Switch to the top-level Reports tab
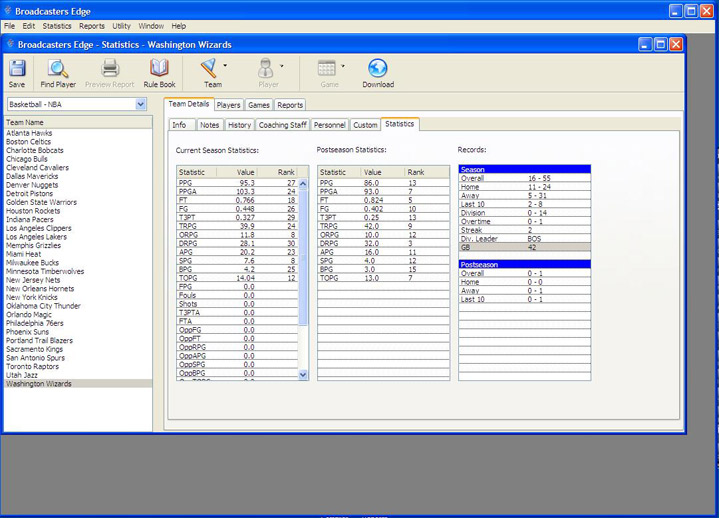This screenshot has height=518, width=719. click(x=290, y=105)
